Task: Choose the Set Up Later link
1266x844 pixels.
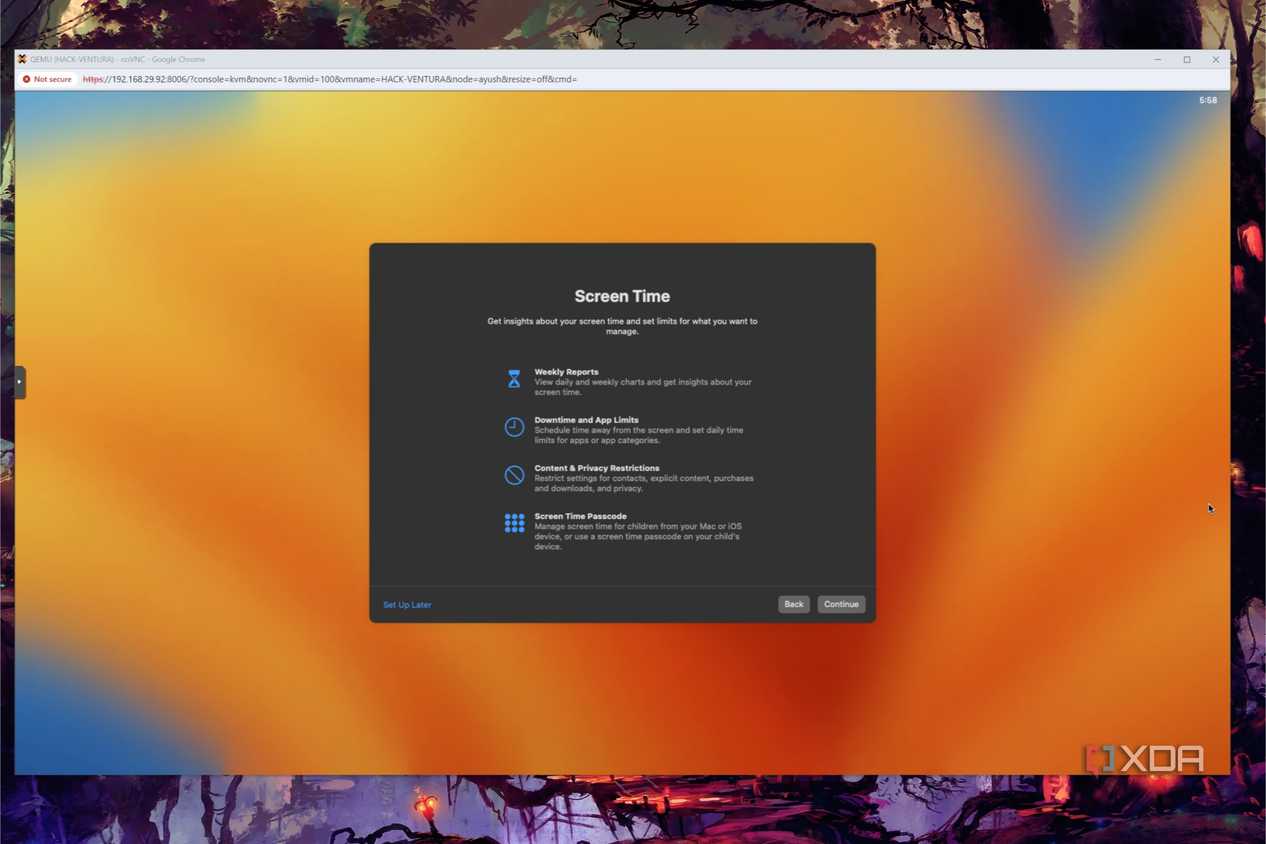Action: click(x=407, y=605)
